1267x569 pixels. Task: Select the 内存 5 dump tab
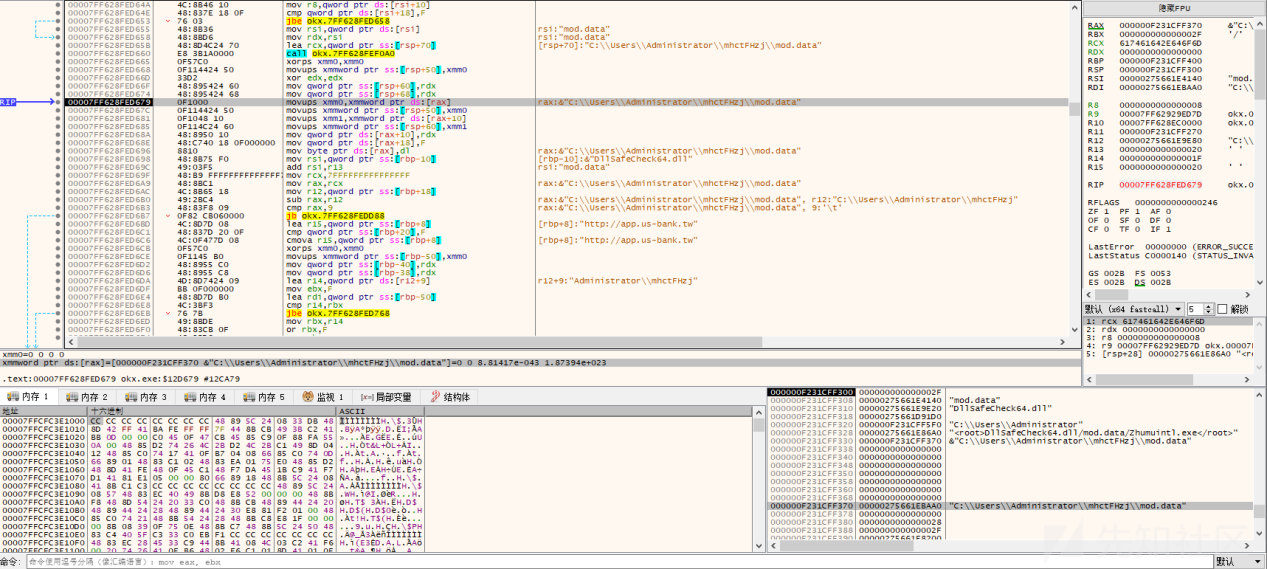click(x=265, y=397)
